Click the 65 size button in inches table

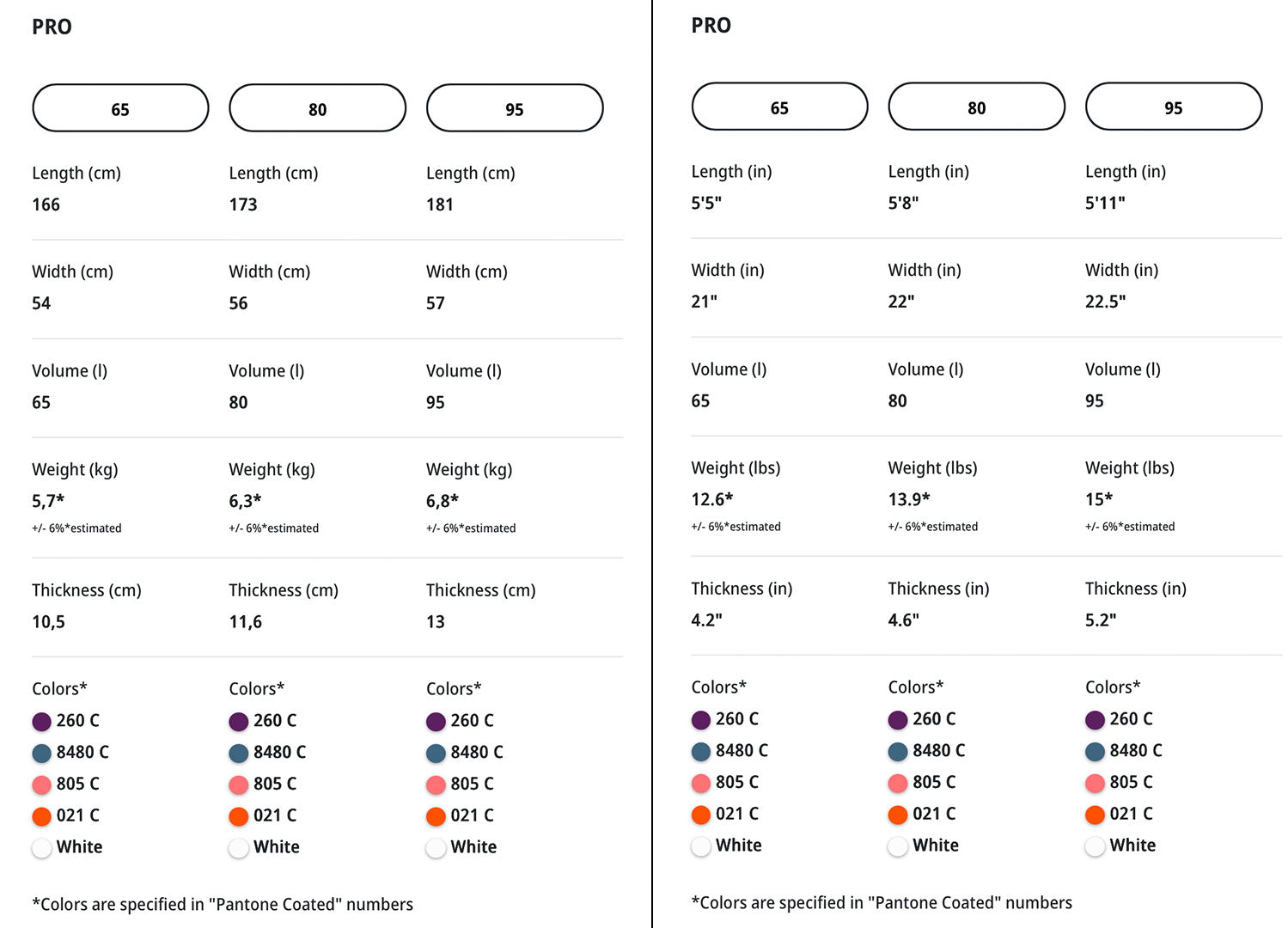tap(779, 107)
